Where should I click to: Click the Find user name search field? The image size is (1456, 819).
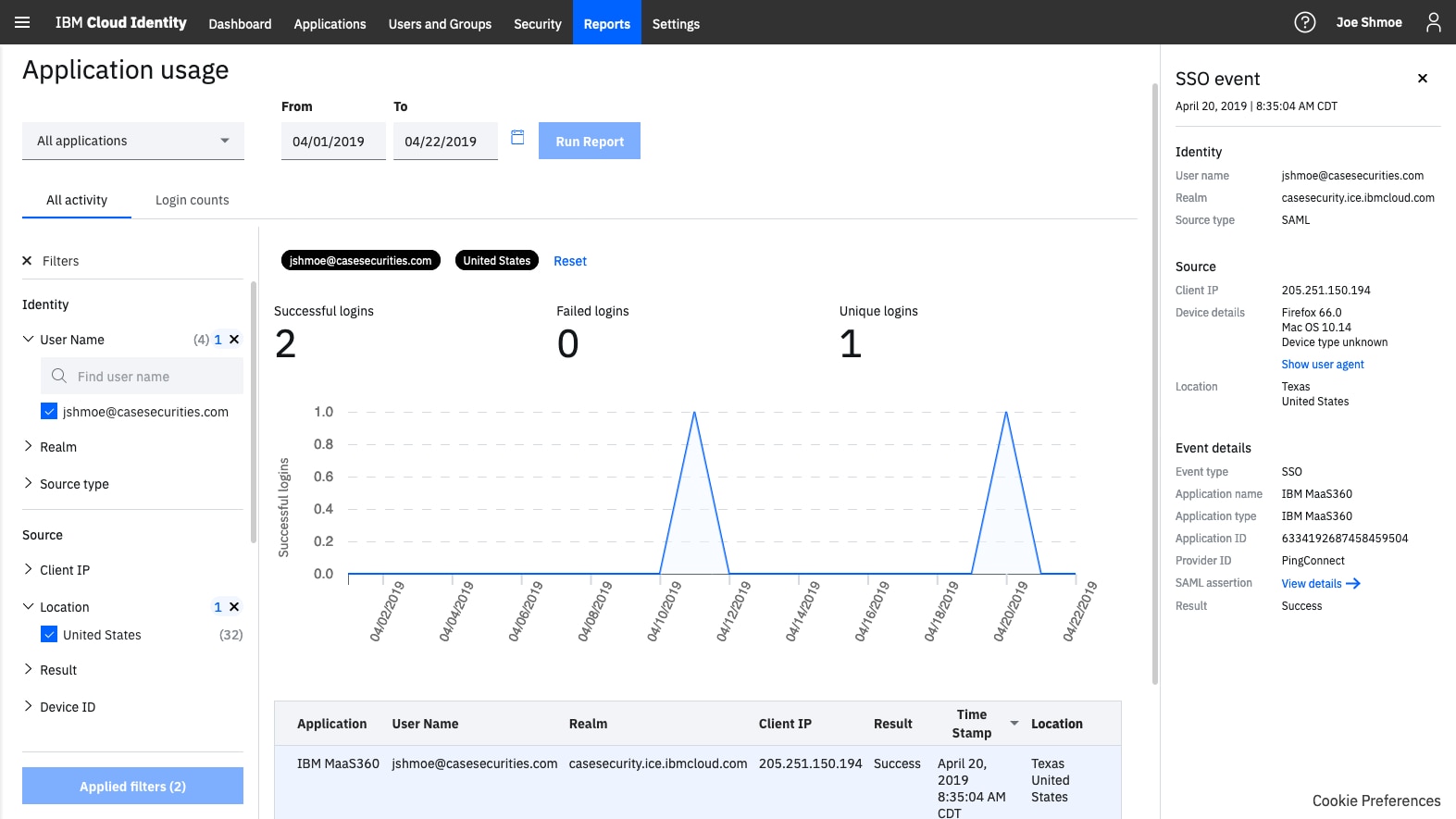coord(142,376)
